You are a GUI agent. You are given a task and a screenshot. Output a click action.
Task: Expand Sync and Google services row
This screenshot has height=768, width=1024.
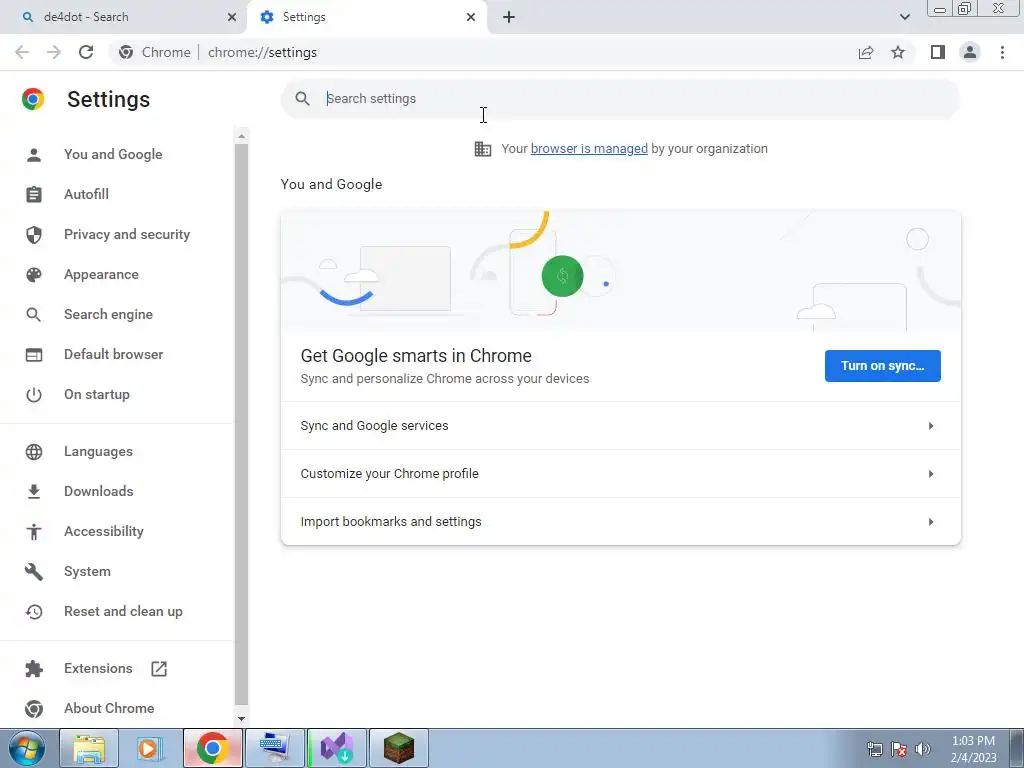[620, 426]
